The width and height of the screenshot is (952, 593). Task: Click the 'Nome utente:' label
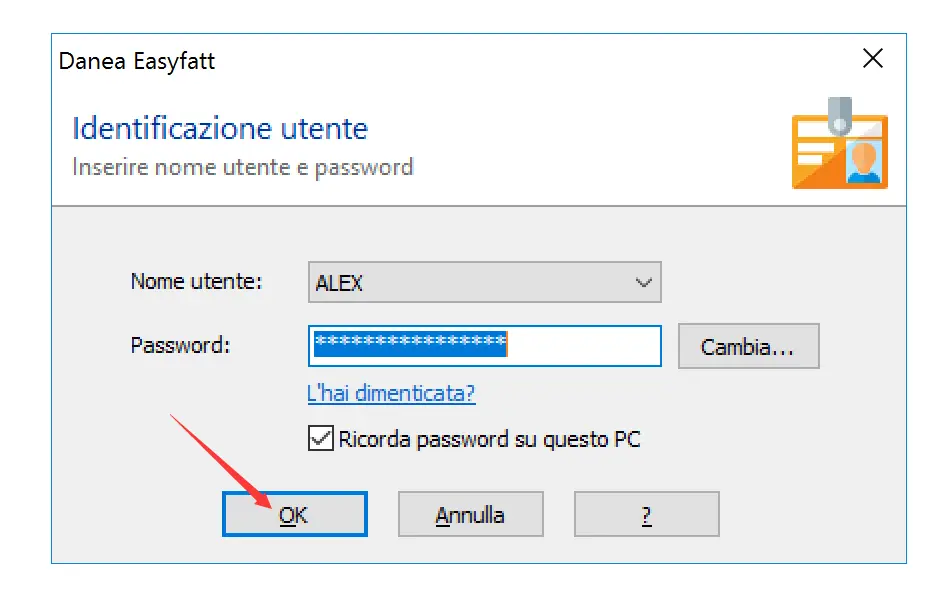point(196,282)
